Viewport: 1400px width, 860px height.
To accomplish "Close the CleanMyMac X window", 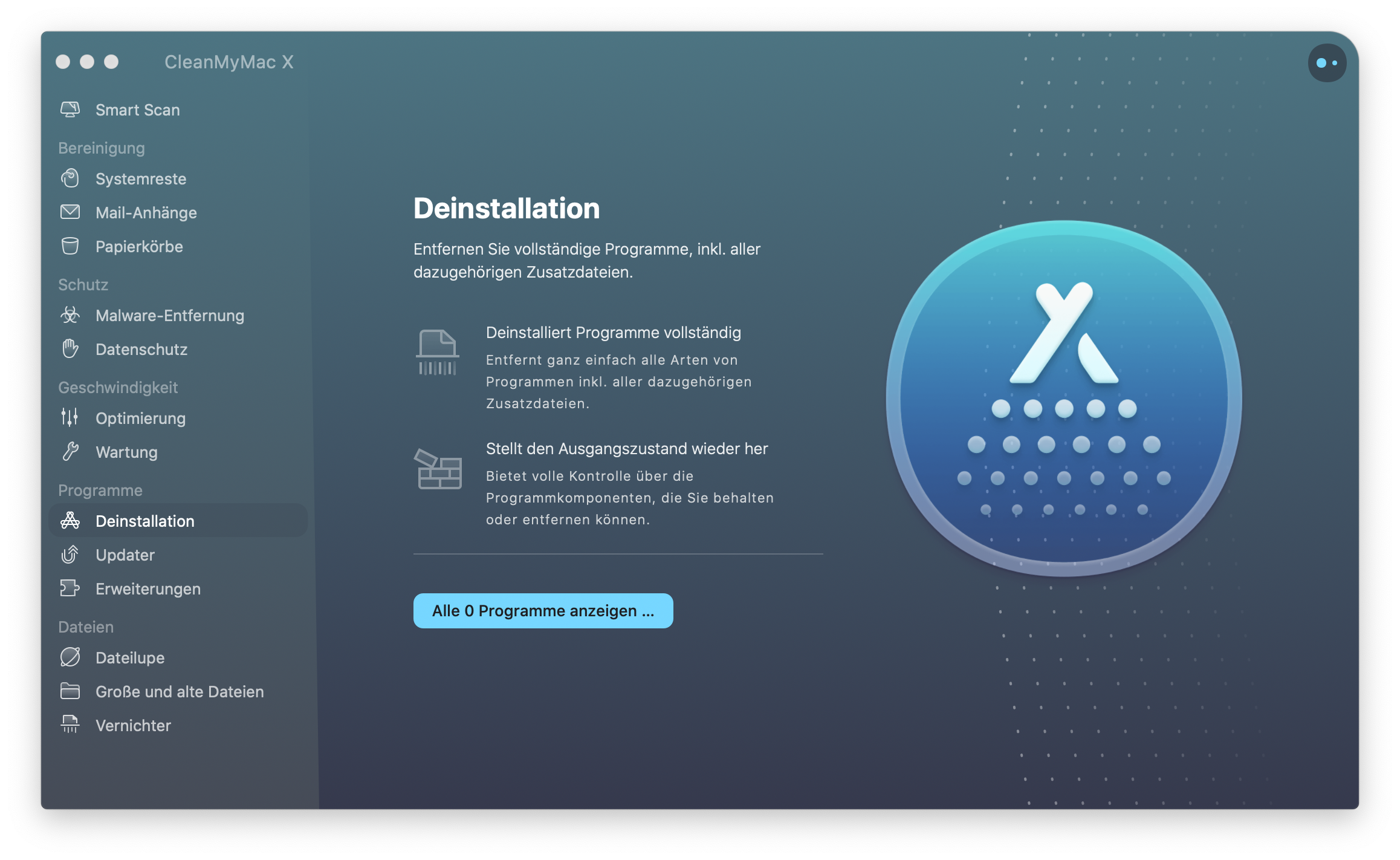I will click(x=63, y=62).
